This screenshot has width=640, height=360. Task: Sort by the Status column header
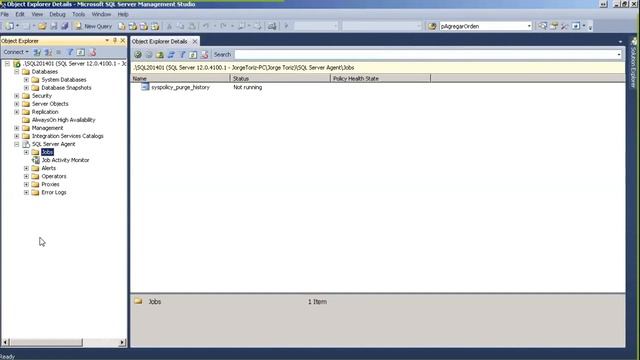pyautogui.click(x=280, y=78)
